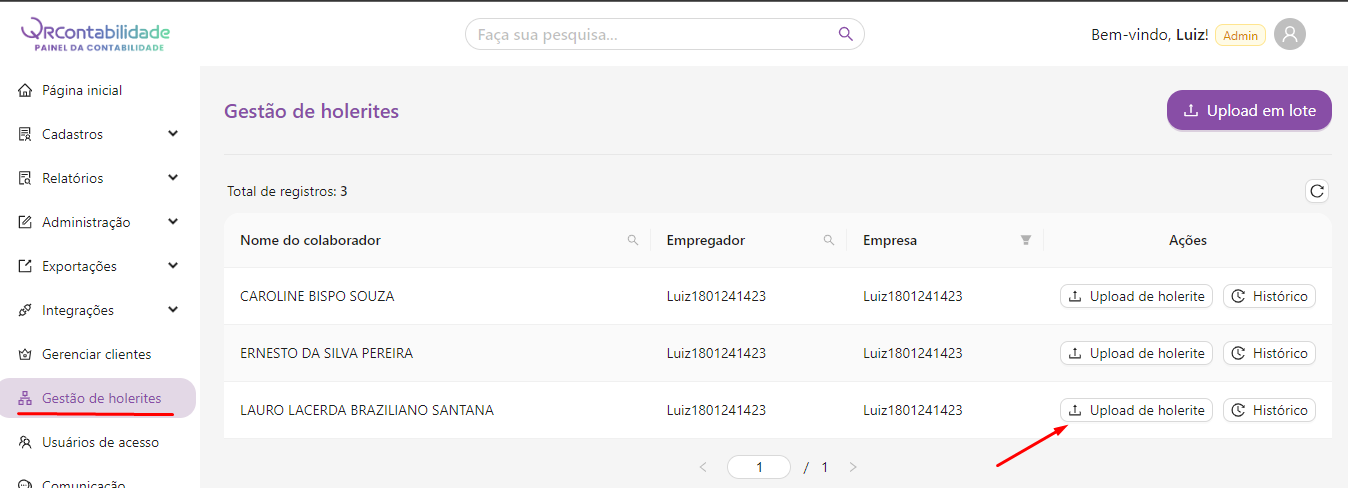Open Página inicial from the sidebar
The width and height of the screenshot is (1348, 488).
click(x=82, y=90)
